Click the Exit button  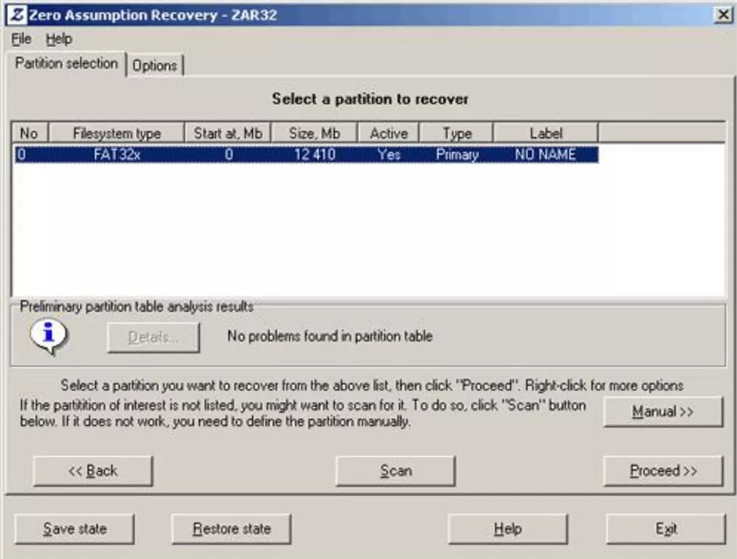pyautogui.click(x=666, y=529)
